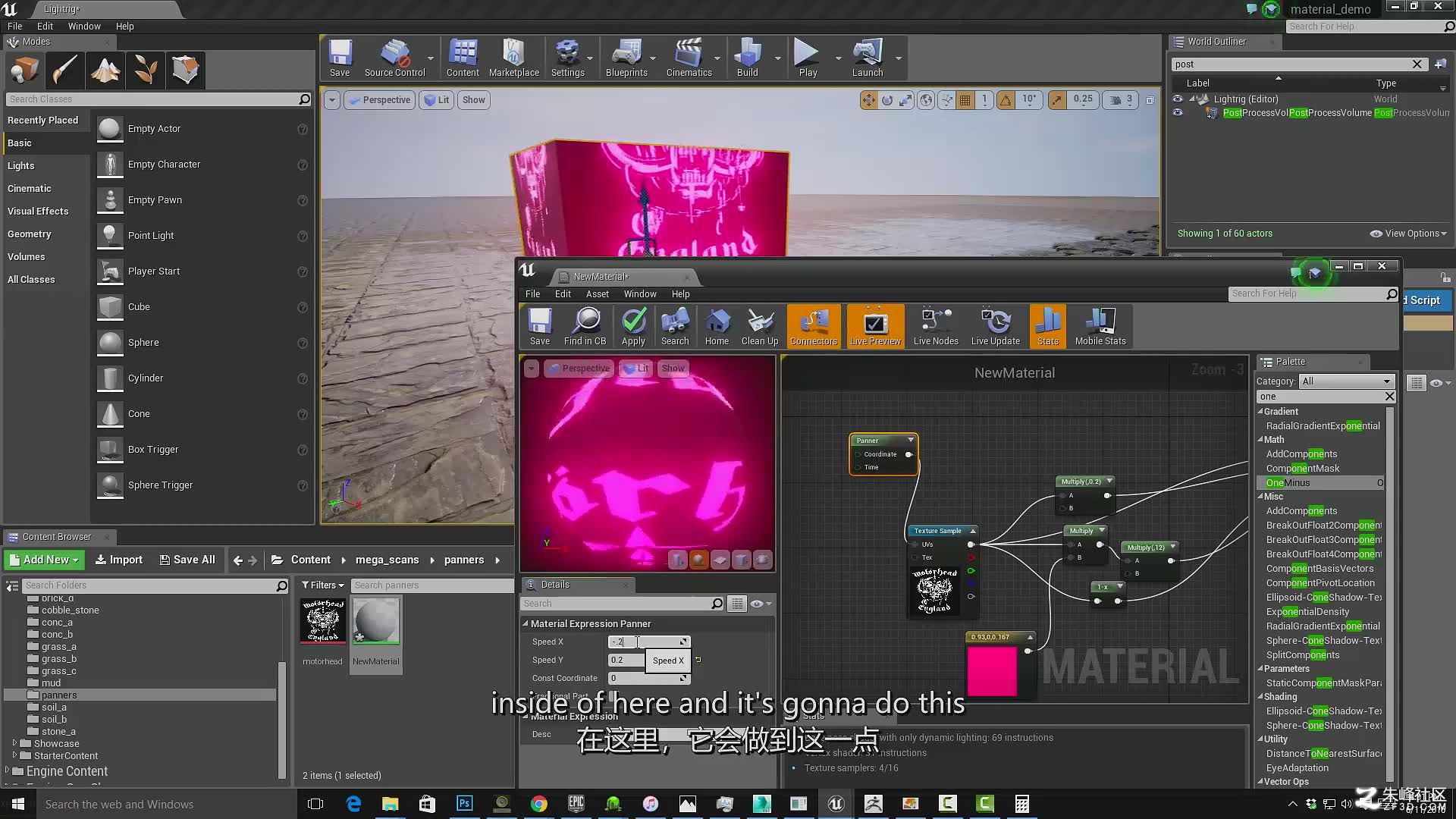Select the motorhead texture thumbnail

[x=323, y=620]
